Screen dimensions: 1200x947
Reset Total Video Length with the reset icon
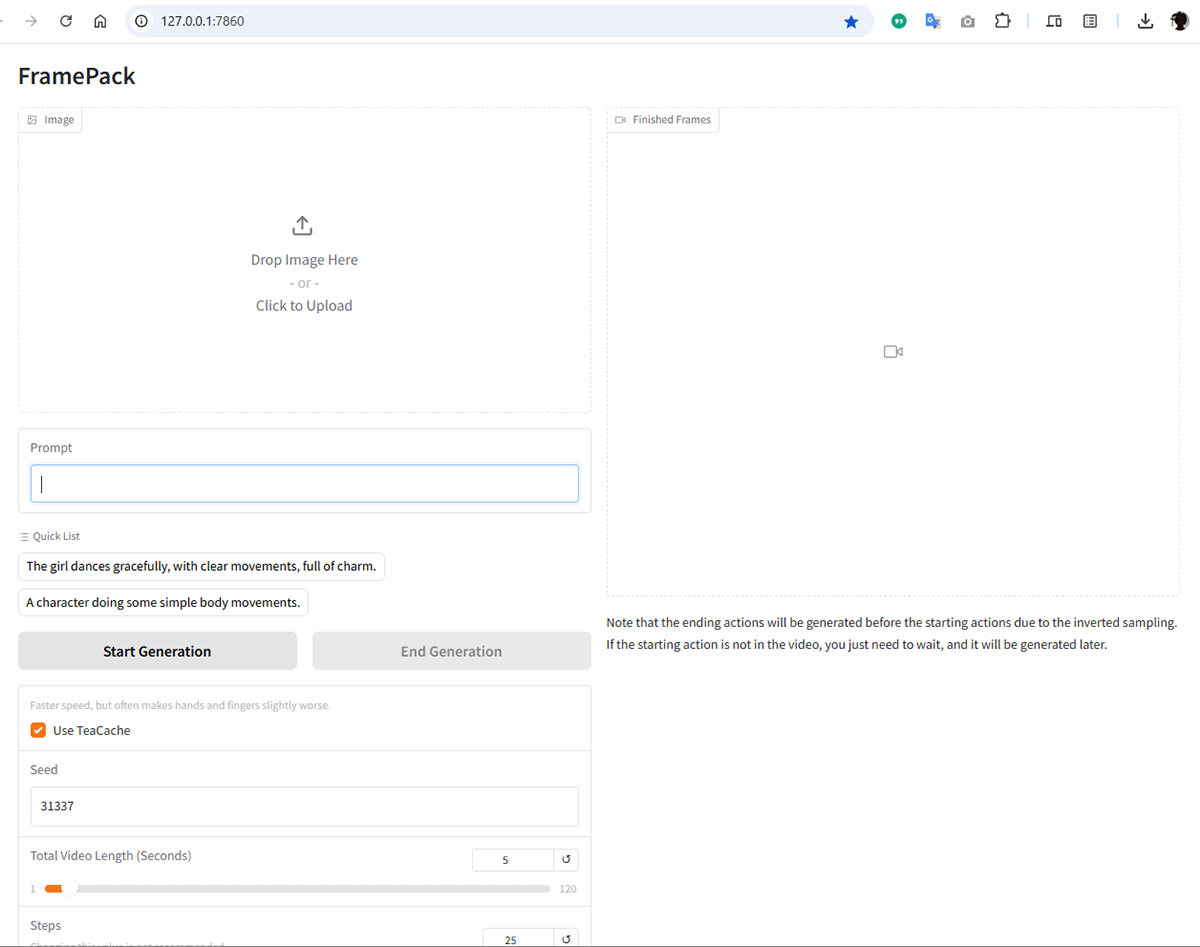pos(566,860)
